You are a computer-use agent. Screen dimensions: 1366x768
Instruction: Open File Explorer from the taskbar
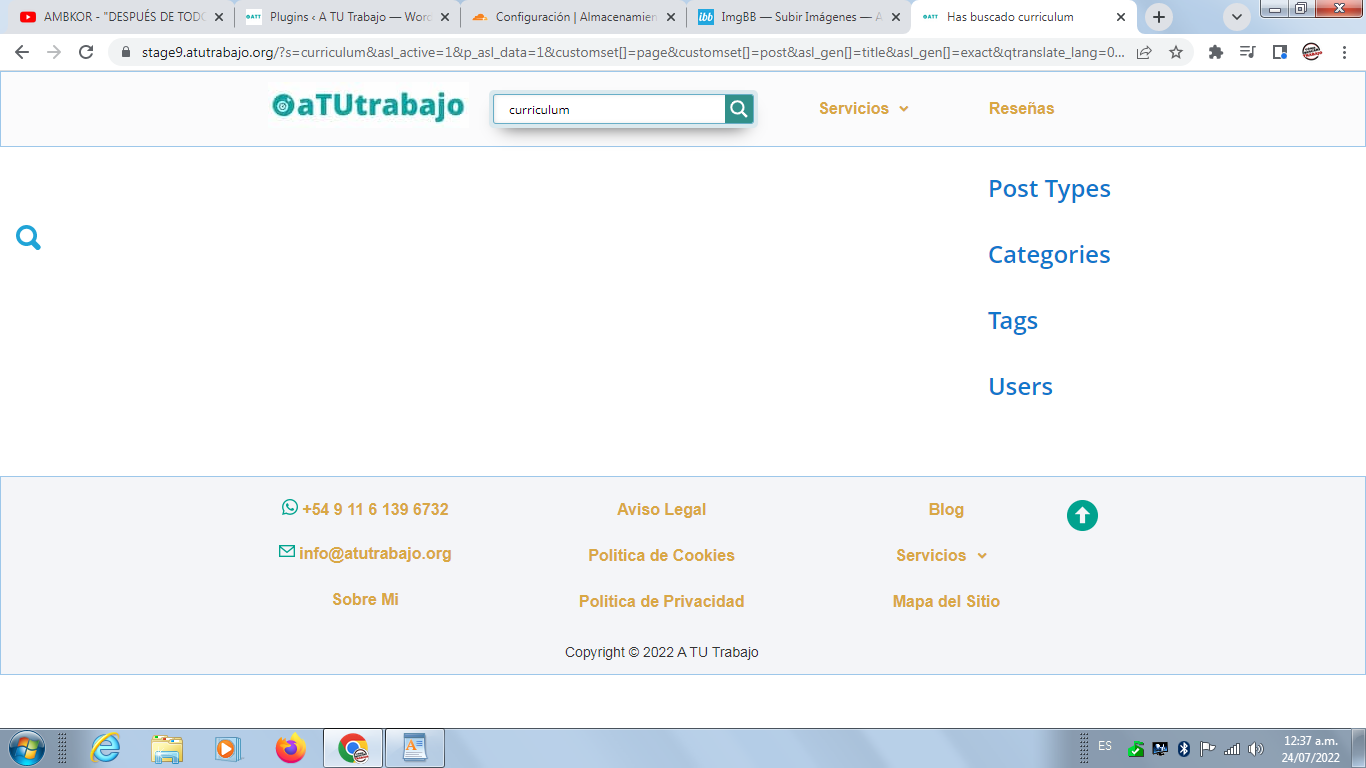tap(167, 748)
